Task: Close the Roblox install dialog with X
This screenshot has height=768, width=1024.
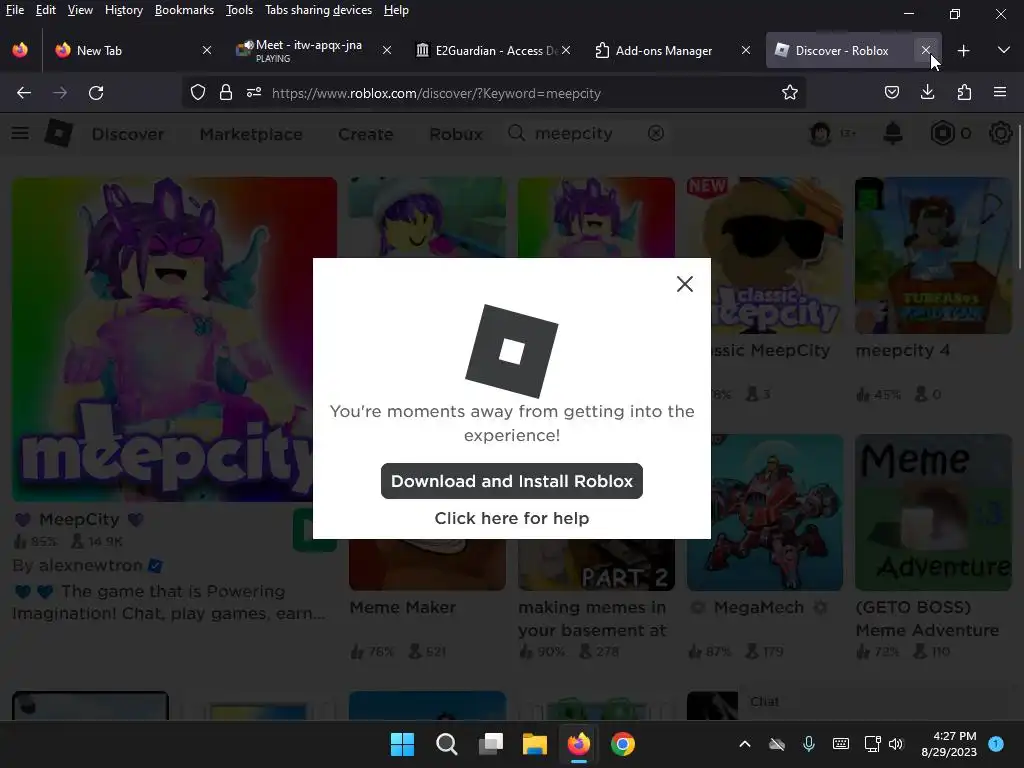Action: [x=684, y=284]
